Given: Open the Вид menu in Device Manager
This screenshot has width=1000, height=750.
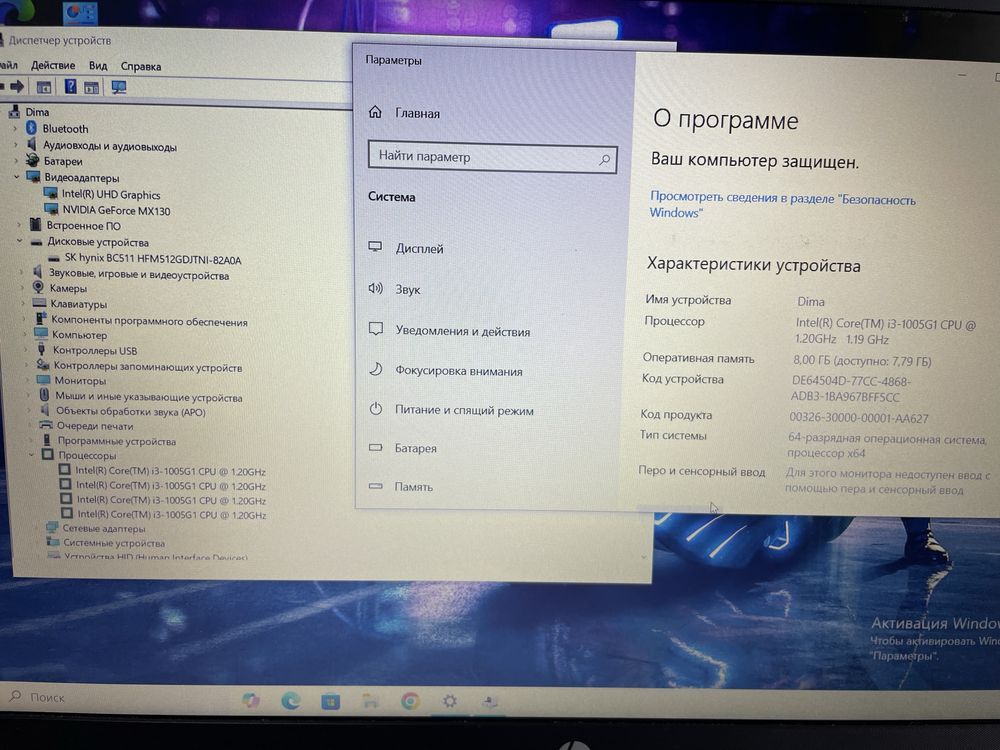Looking at the screenshot, I should point(98,66).
